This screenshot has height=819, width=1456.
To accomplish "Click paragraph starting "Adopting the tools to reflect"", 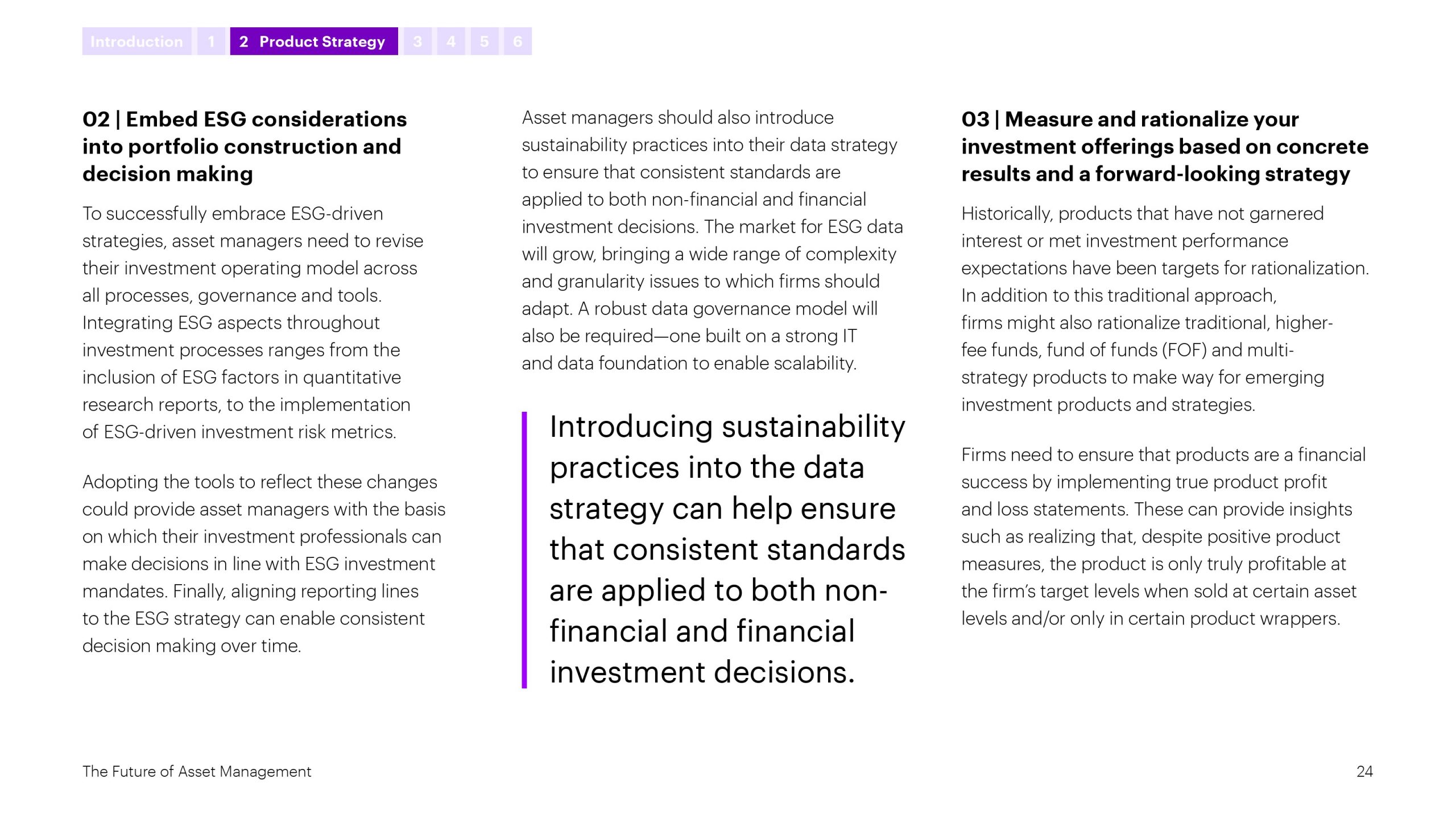I will point(264,564).
